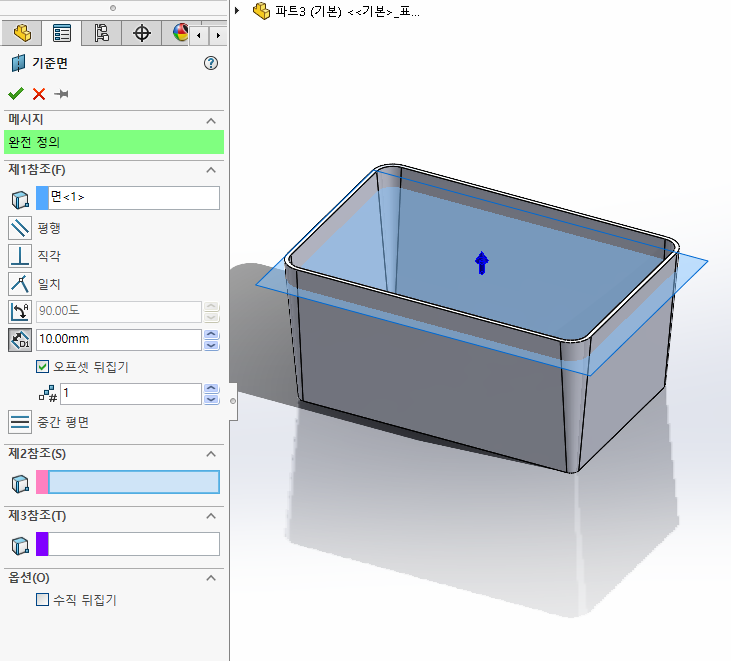Screen dimensions: 731x661
Task: Collapse the 제2참조(S) section
Action: coord(211,454)
